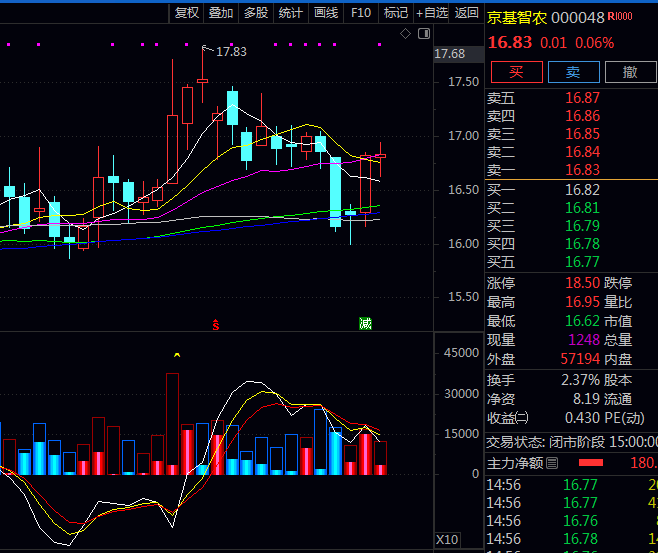Viewport: 658px width, 553px height.
Task: Click the 返回 back button
Action: (467, 12)
